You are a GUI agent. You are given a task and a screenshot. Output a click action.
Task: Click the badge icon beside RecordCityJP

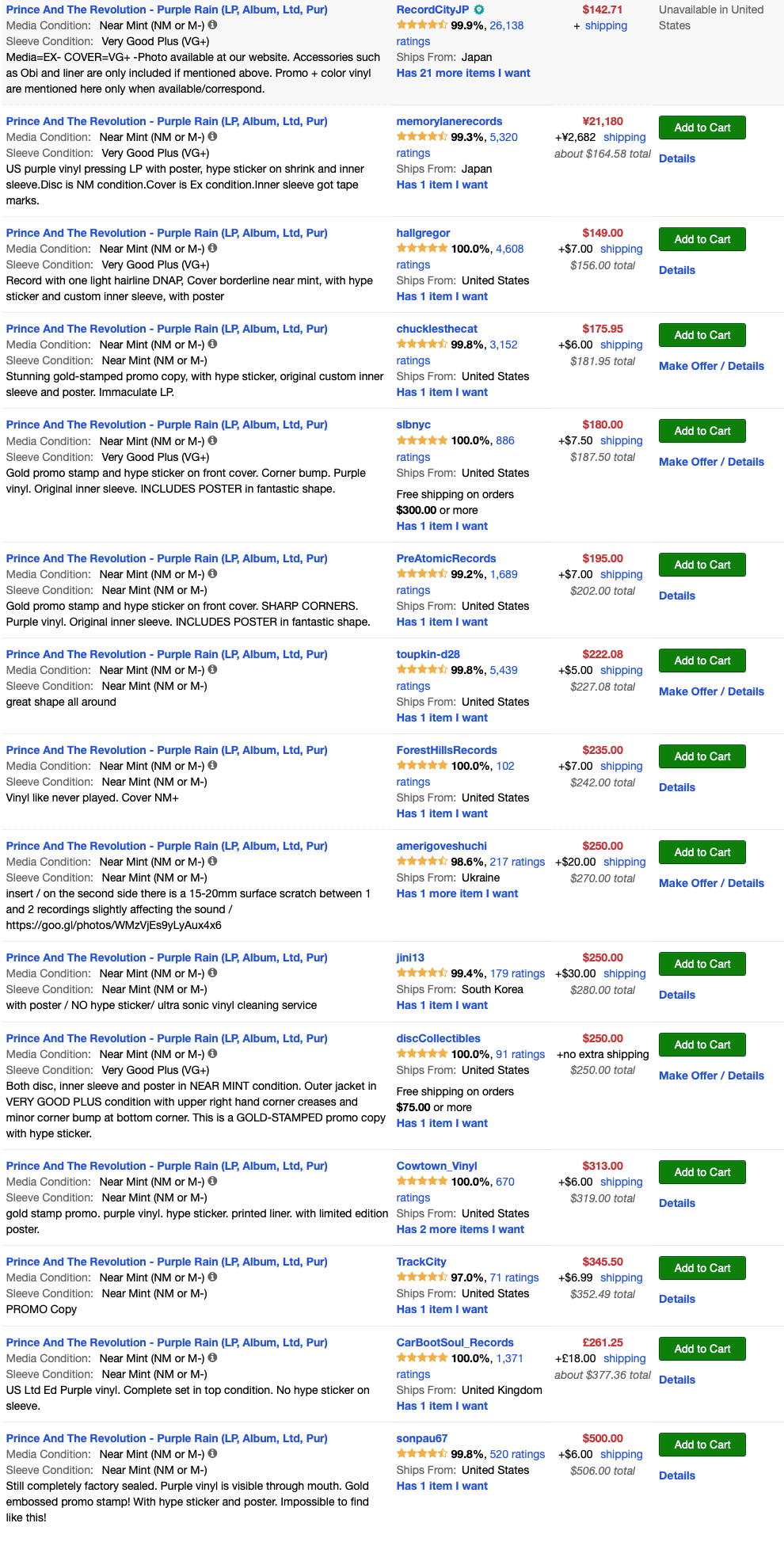(479, 10)
